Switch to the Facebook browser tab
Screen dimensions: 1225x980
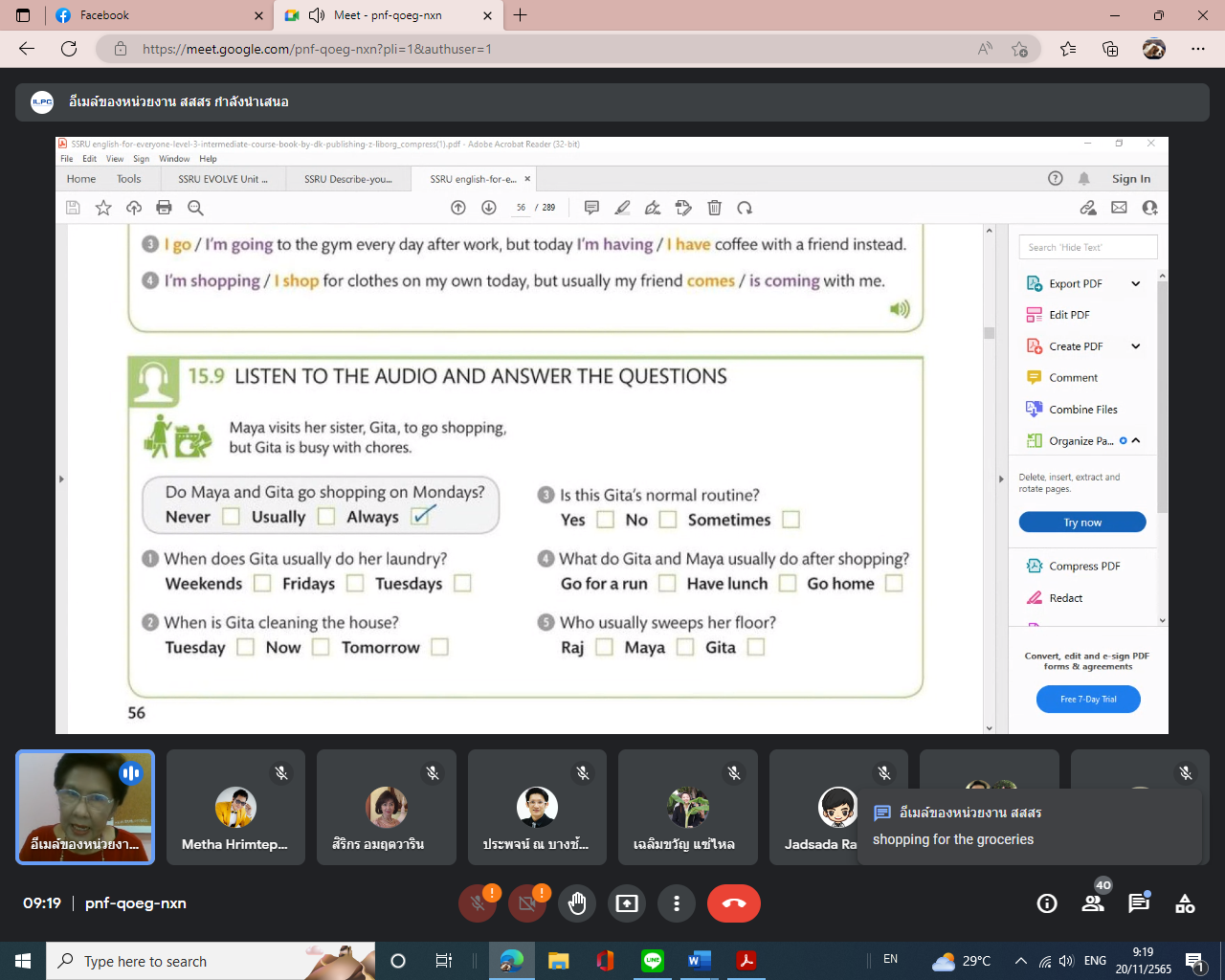coord(158,15)
